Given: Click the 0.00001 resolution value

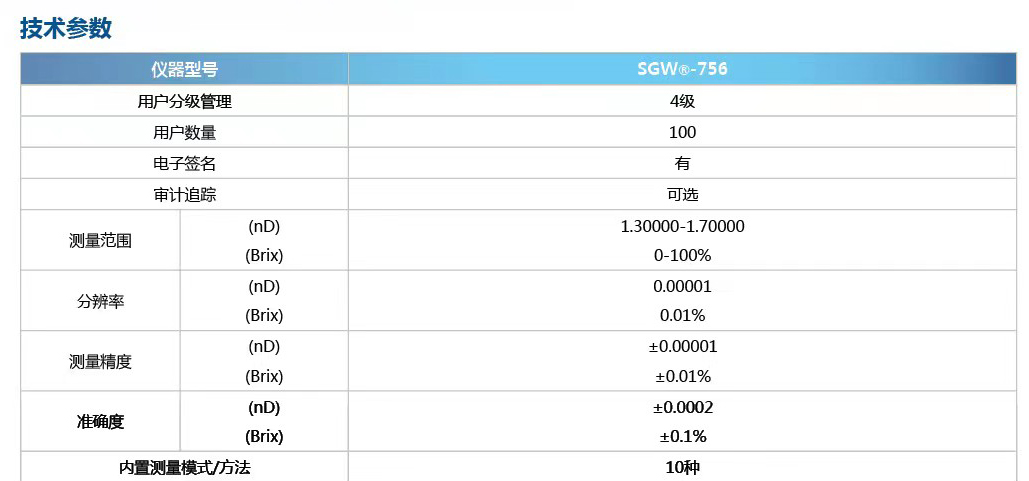Looking at the screenshot, I should coord(682,287).
